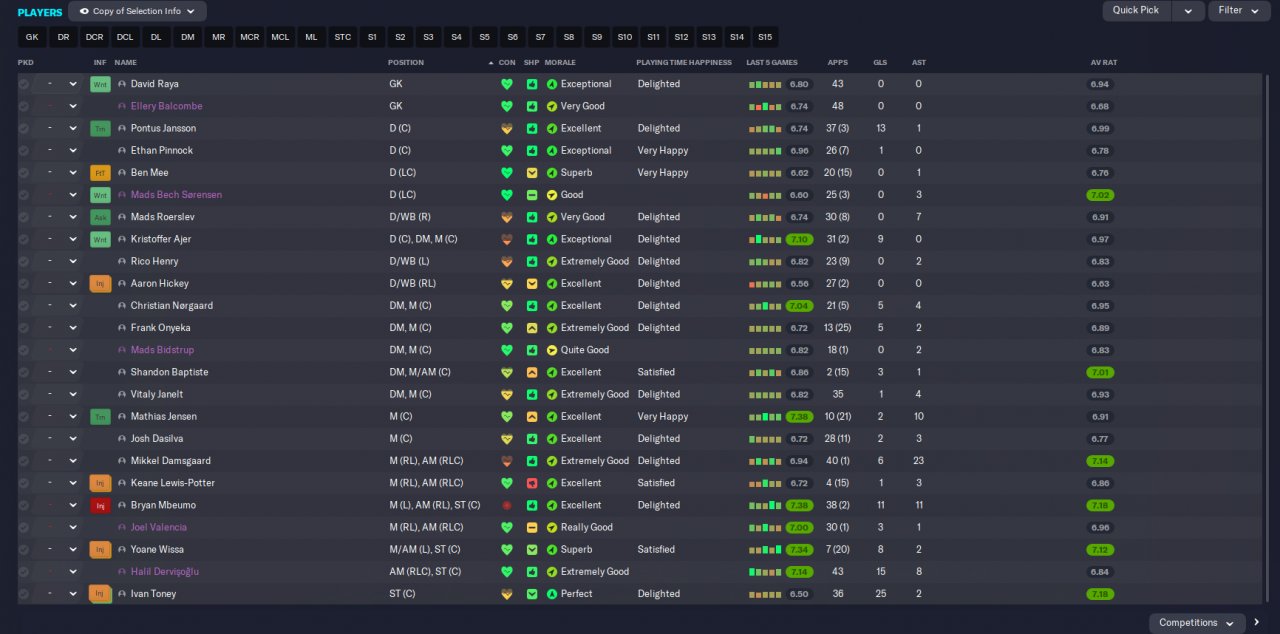Image resolution: width=1280 pixels, height=634 pixels.
Task: Open the Inj badge for Aaron Hickey
Action: (100, 283)
